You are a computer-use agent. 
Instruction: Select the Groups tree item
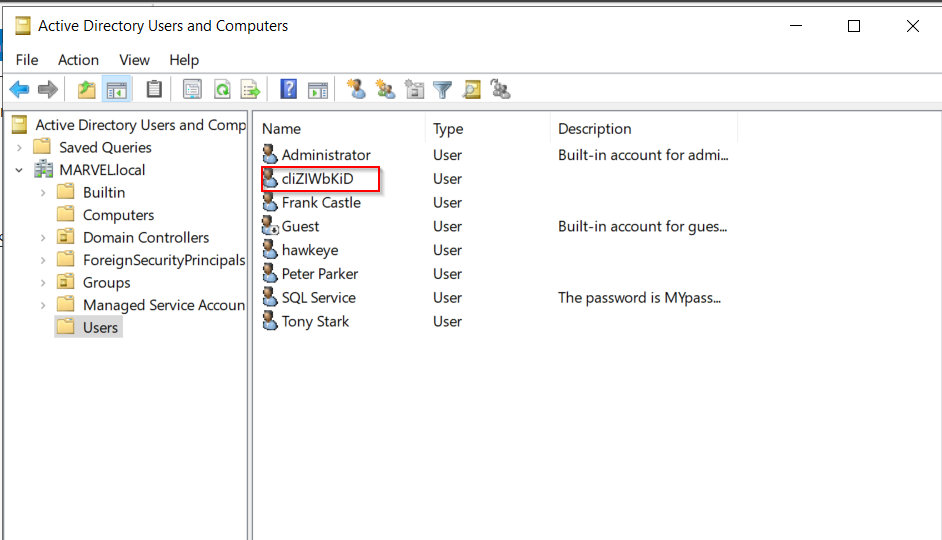pos(106,282)
